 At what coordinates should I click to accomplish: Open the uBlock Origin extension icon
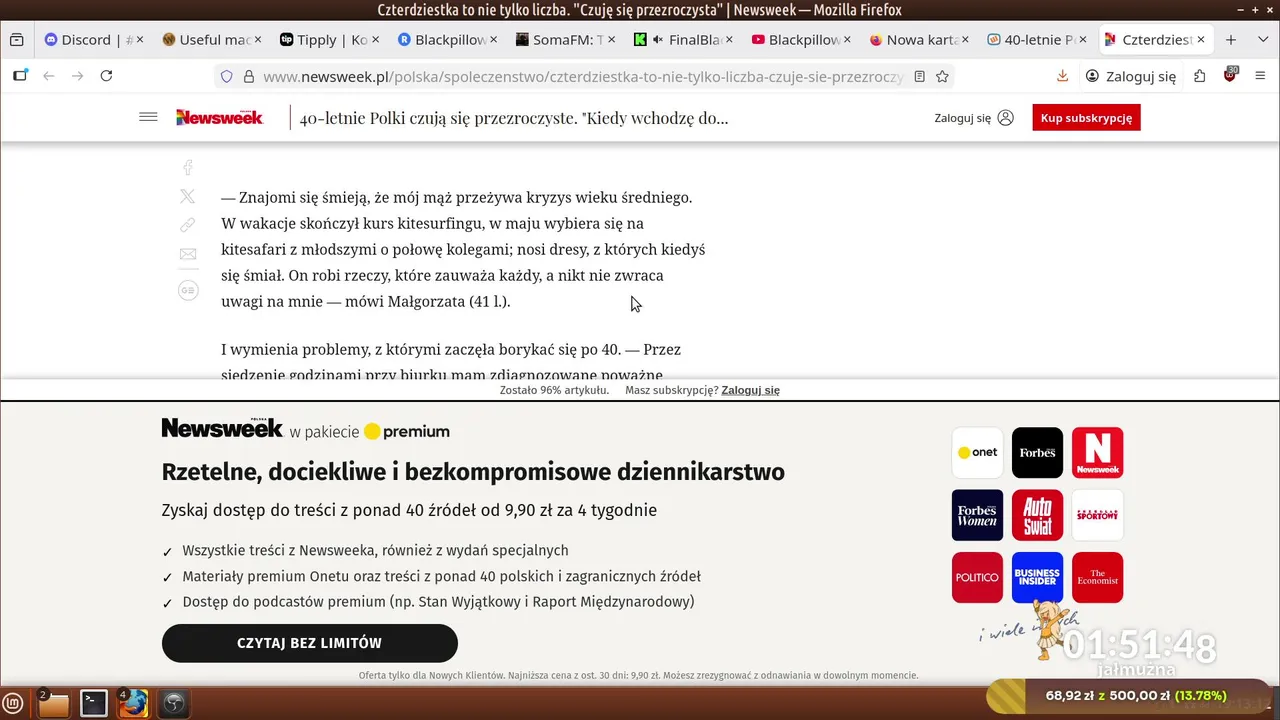click(1231, 76)
